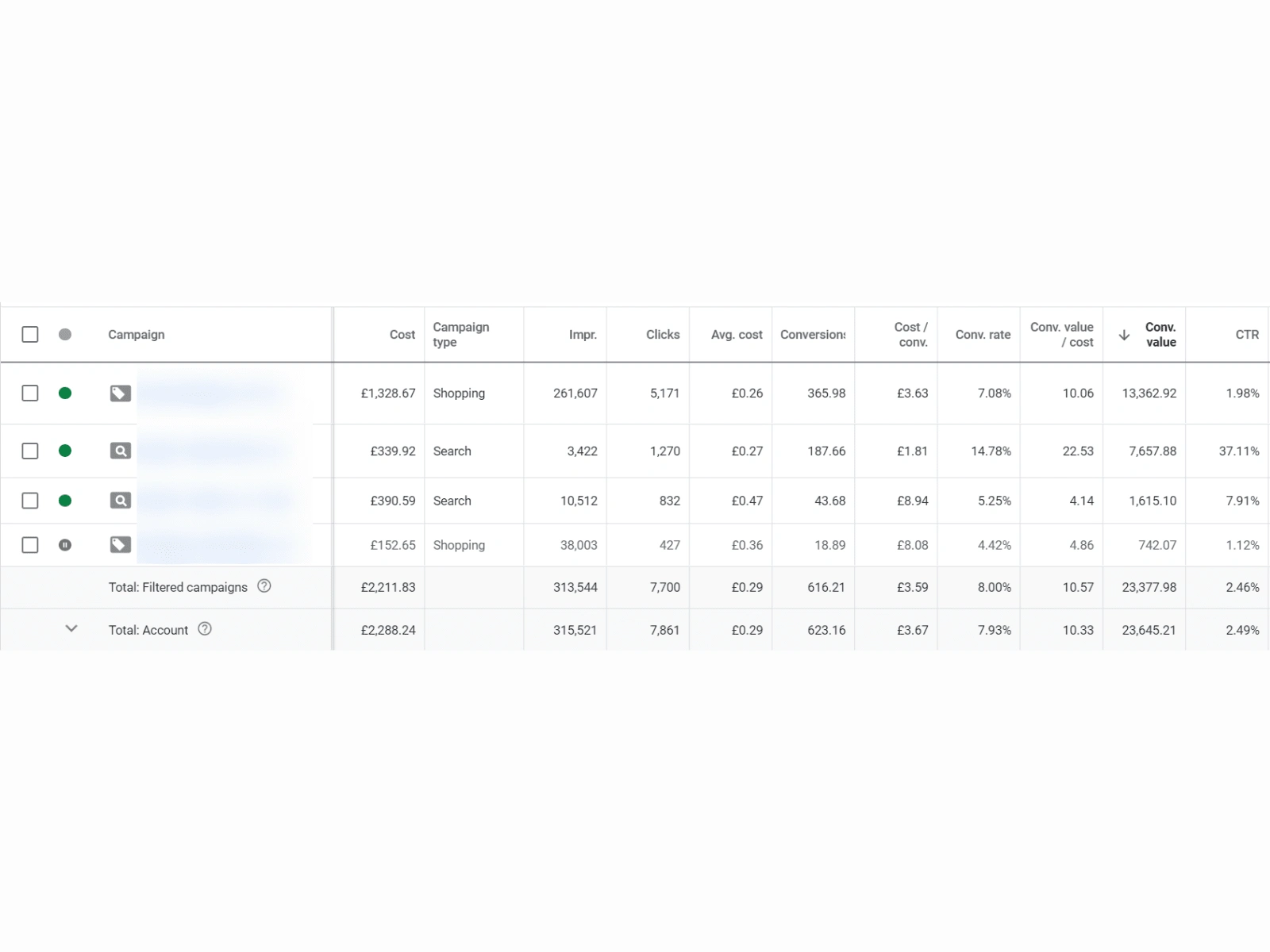Click filtered total cost £2,211.83
The width and height of the screenshot is (1270, 952).
pos(388,587)
